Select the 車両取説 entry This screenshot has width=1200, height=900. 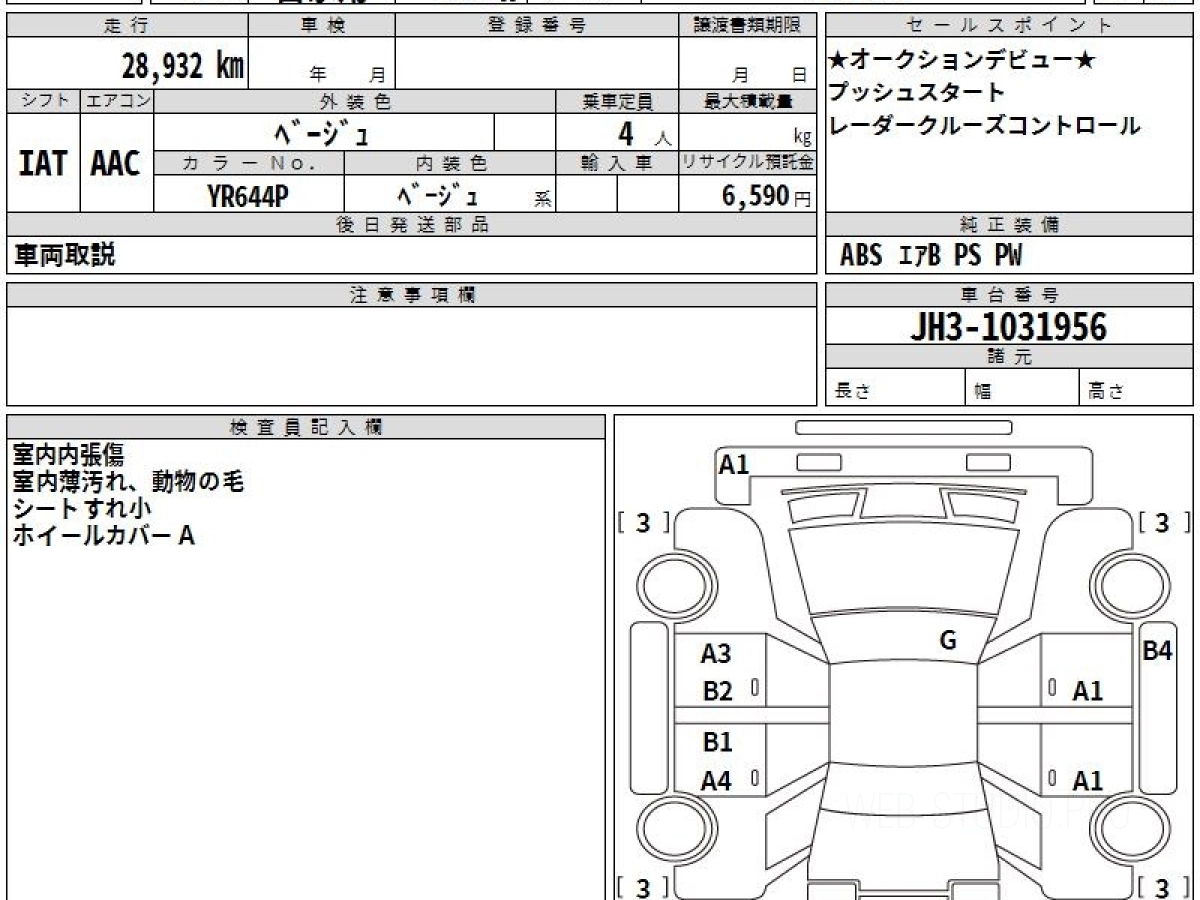tap(64, 255)
